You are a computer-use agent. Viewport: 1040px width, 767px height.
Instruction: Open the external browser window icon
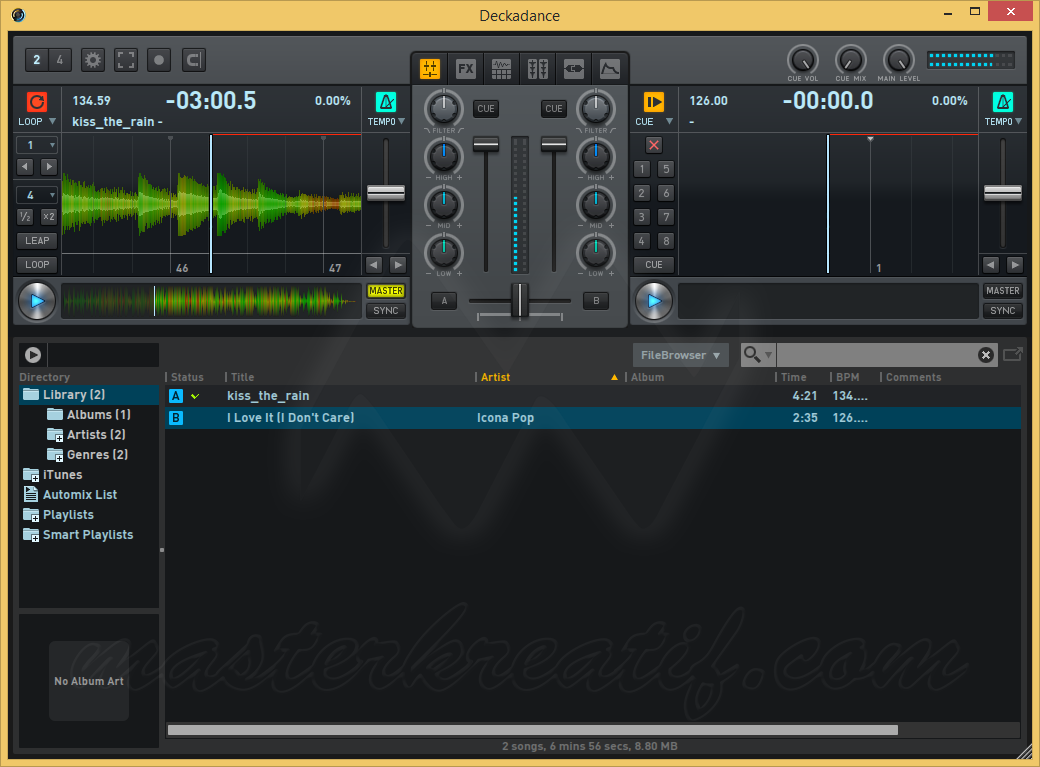(x=1012, y=354)
